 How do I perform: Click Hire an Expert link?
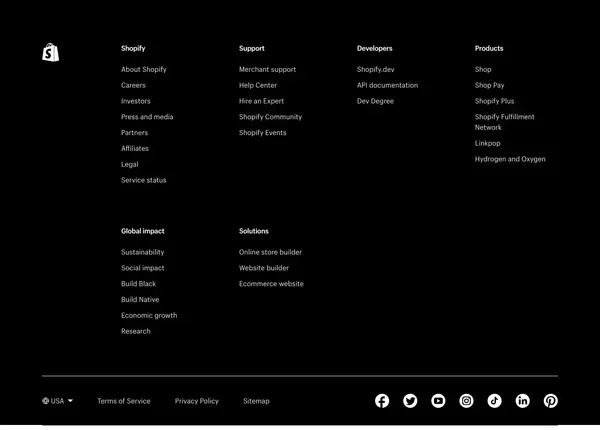(261, 101)
